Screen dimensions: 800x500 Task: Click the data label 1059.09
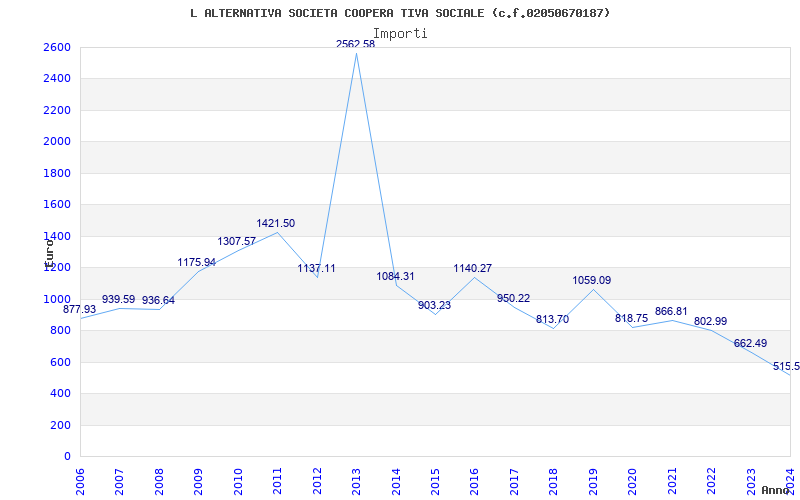[x=592, y=281]
